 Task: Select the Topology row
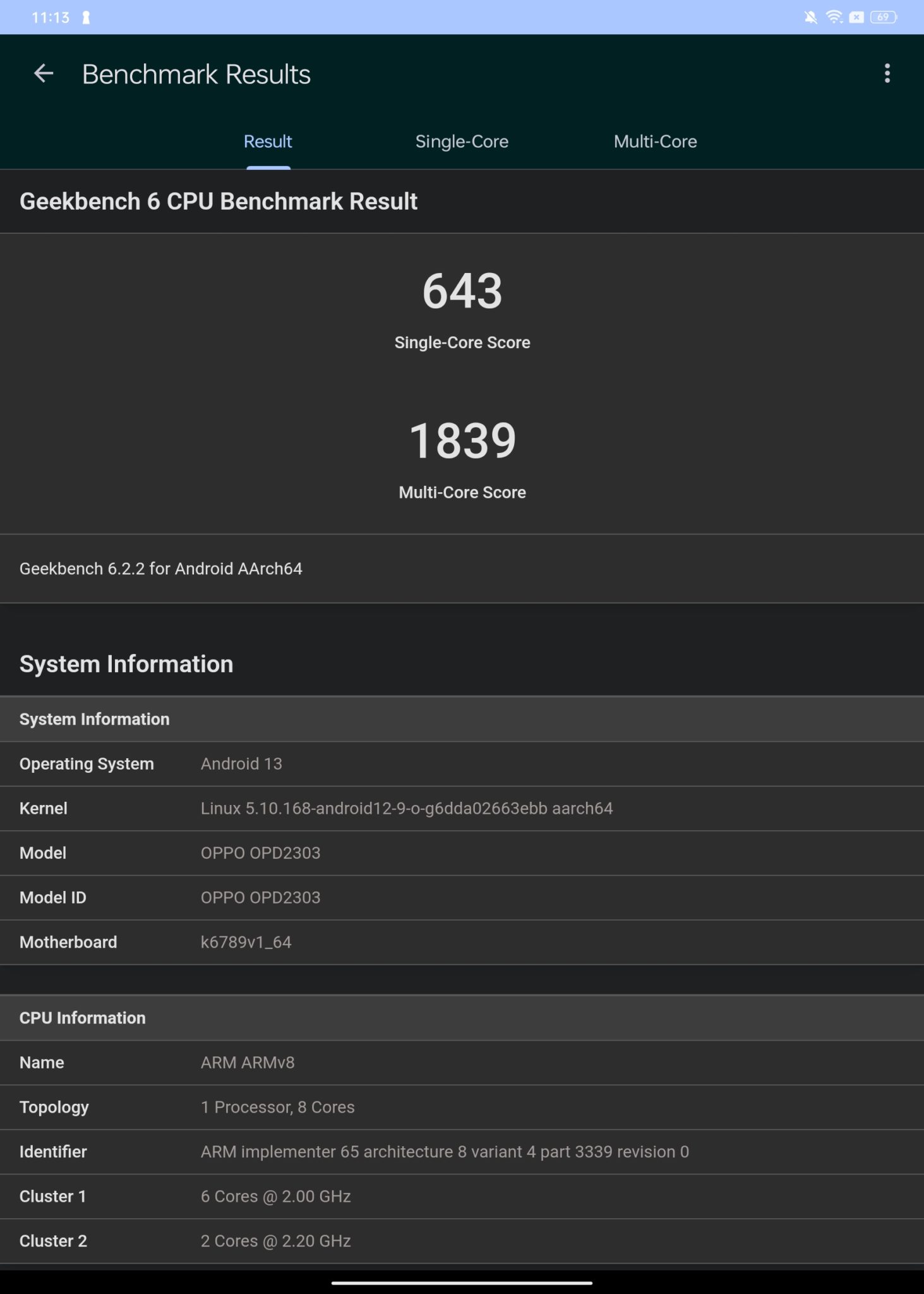tap(462, 1107)
